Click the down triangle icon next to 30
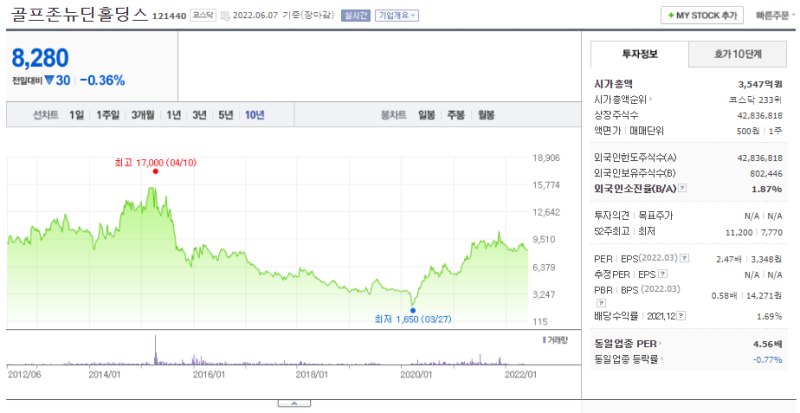 (49, 80)
